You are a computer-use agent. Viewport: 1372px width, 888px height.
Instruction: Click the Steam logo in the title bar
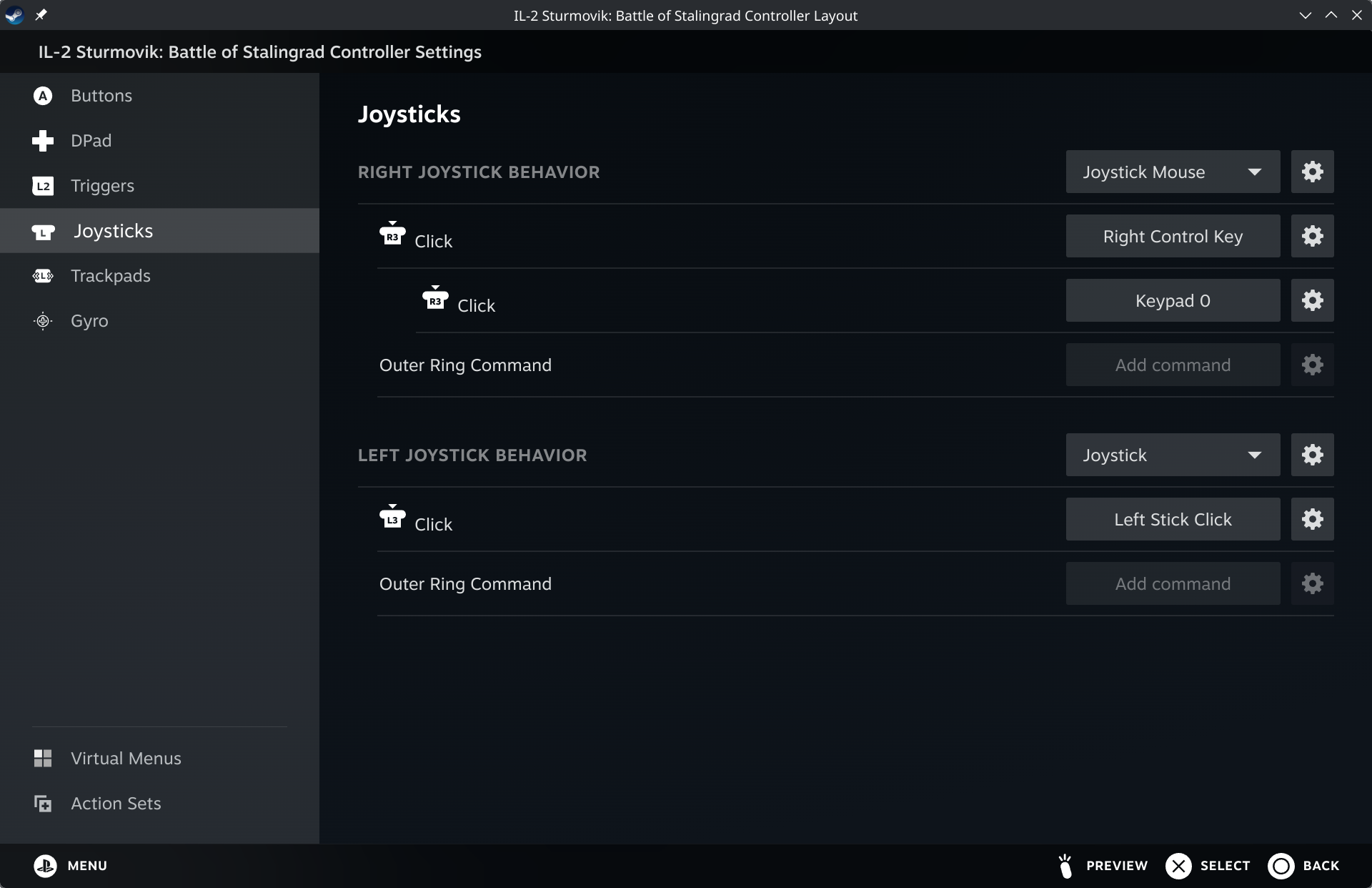pos(14,15)
